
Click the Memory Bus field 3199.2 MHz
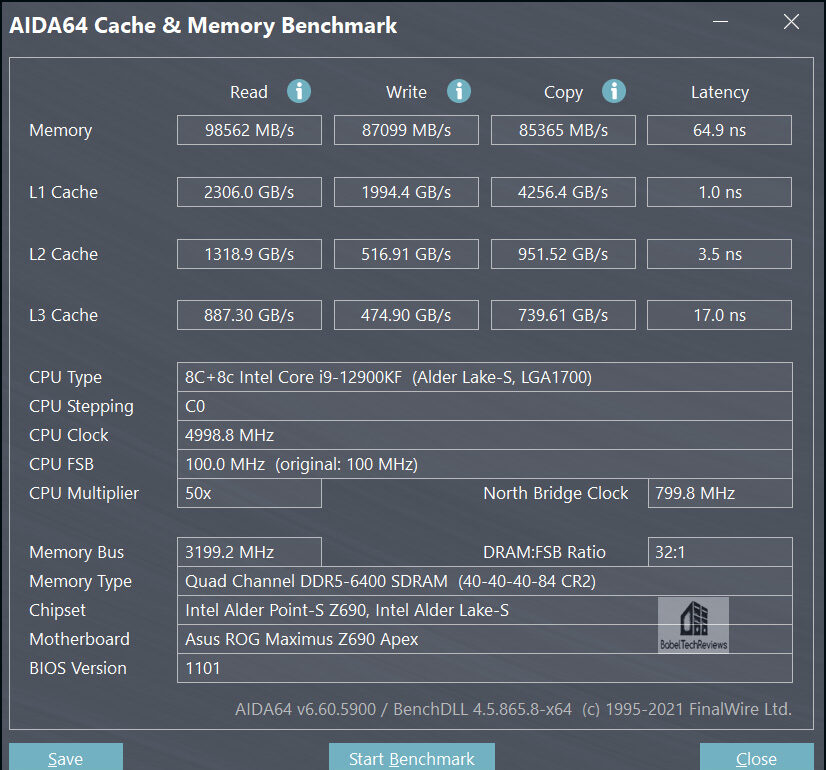pyautogui.click(x=249, y=552)
